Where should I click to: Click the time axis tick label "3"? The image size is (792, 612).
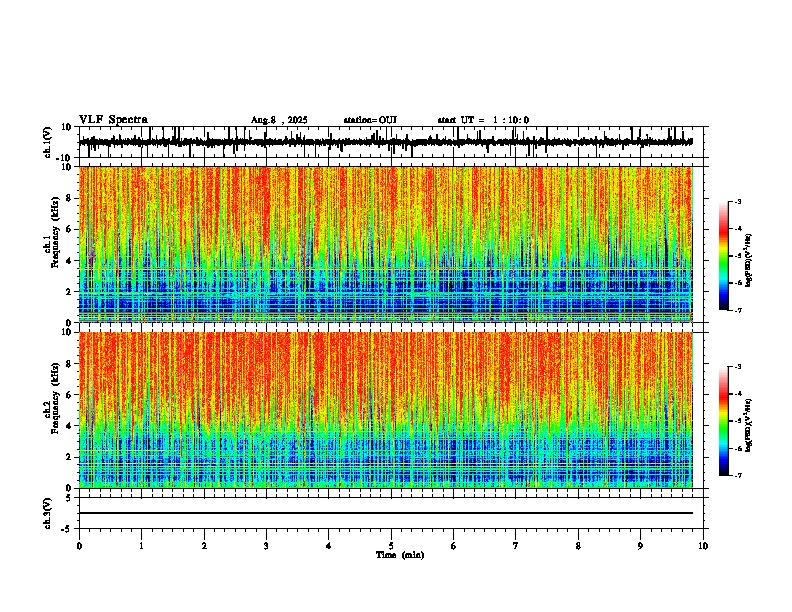(266, 546)
